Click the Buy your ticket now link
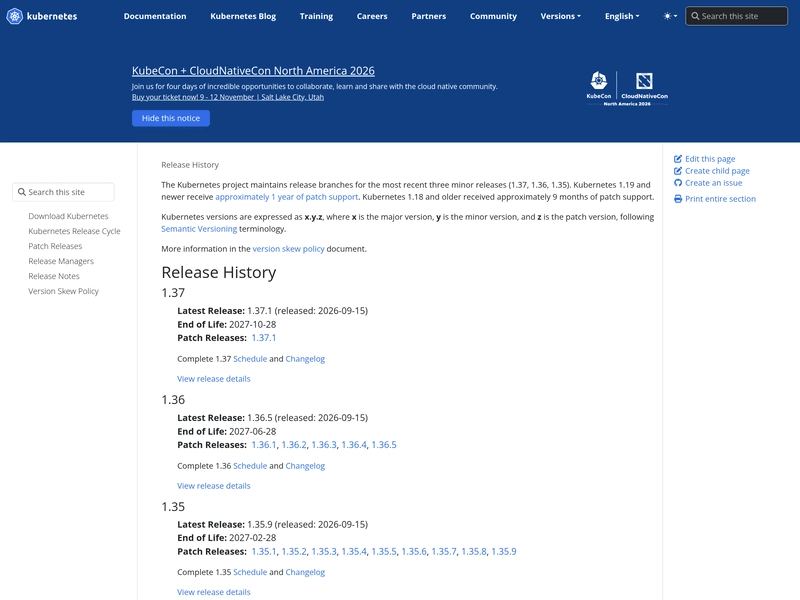 pyautogui.click(x=228, y=97)
